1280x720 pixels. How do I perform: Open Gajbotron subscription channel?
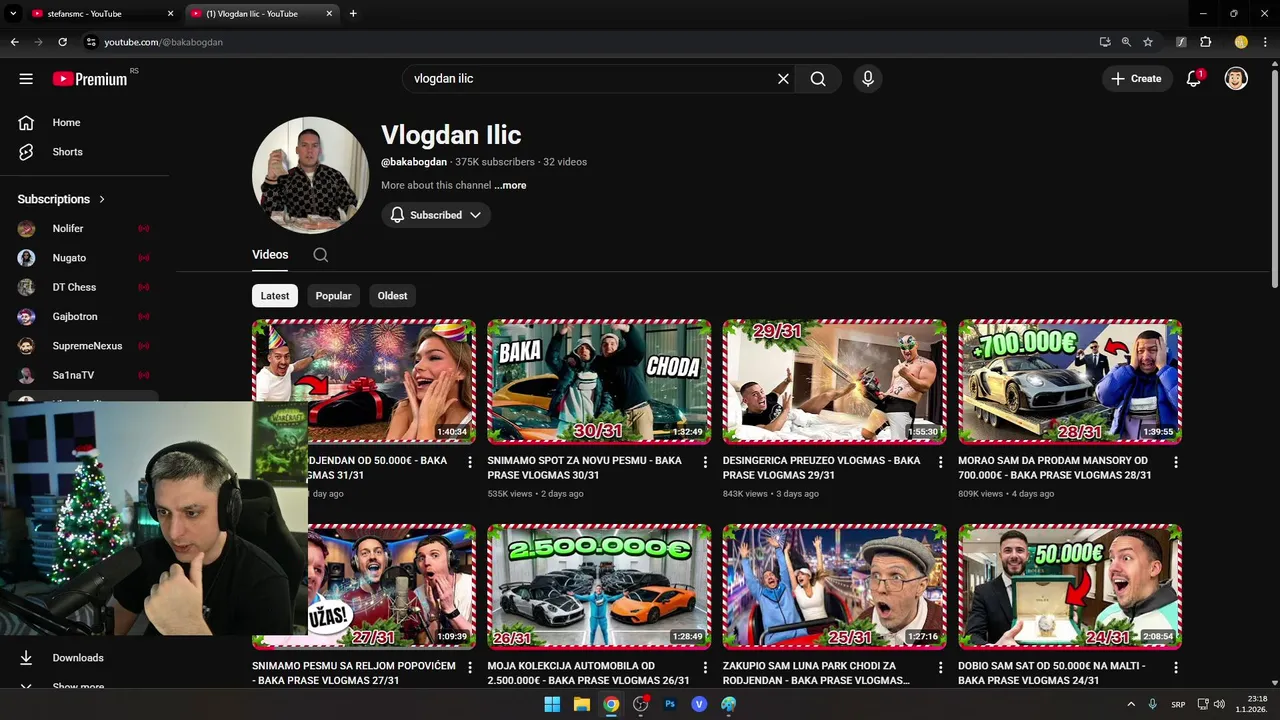coord(84,316)
